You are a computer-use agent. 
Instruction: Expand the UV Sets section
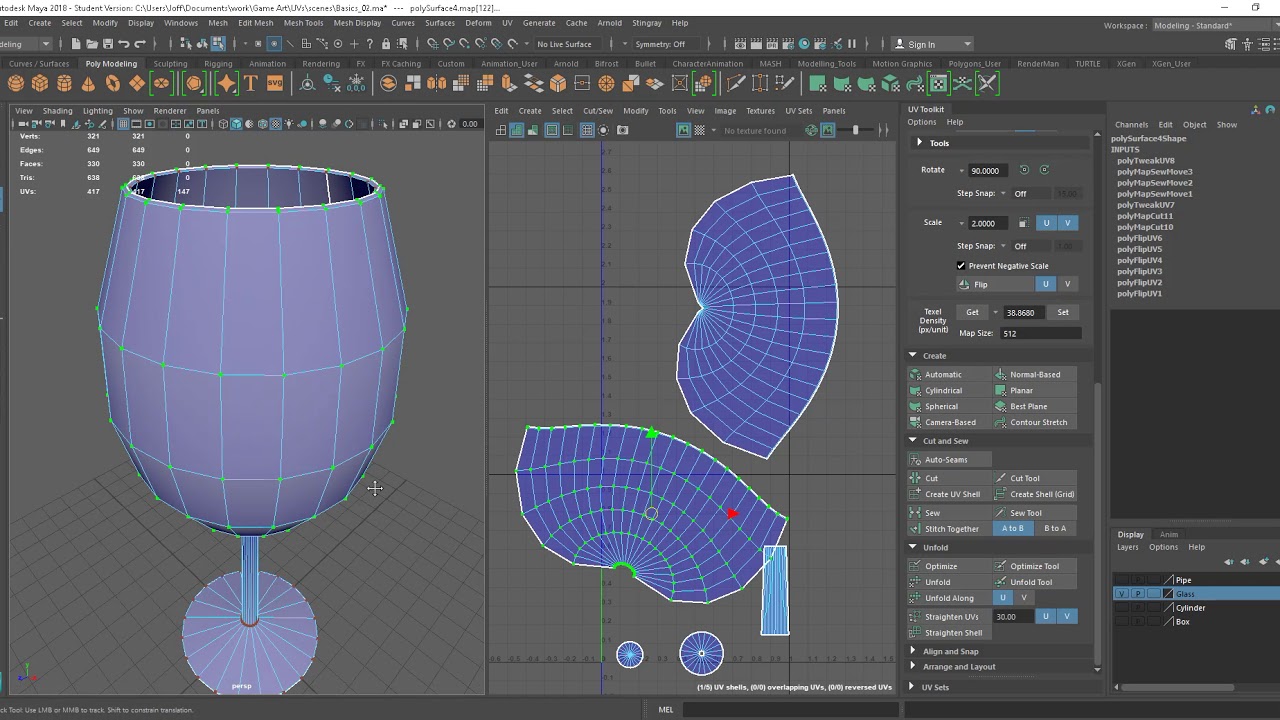(911, 688)
